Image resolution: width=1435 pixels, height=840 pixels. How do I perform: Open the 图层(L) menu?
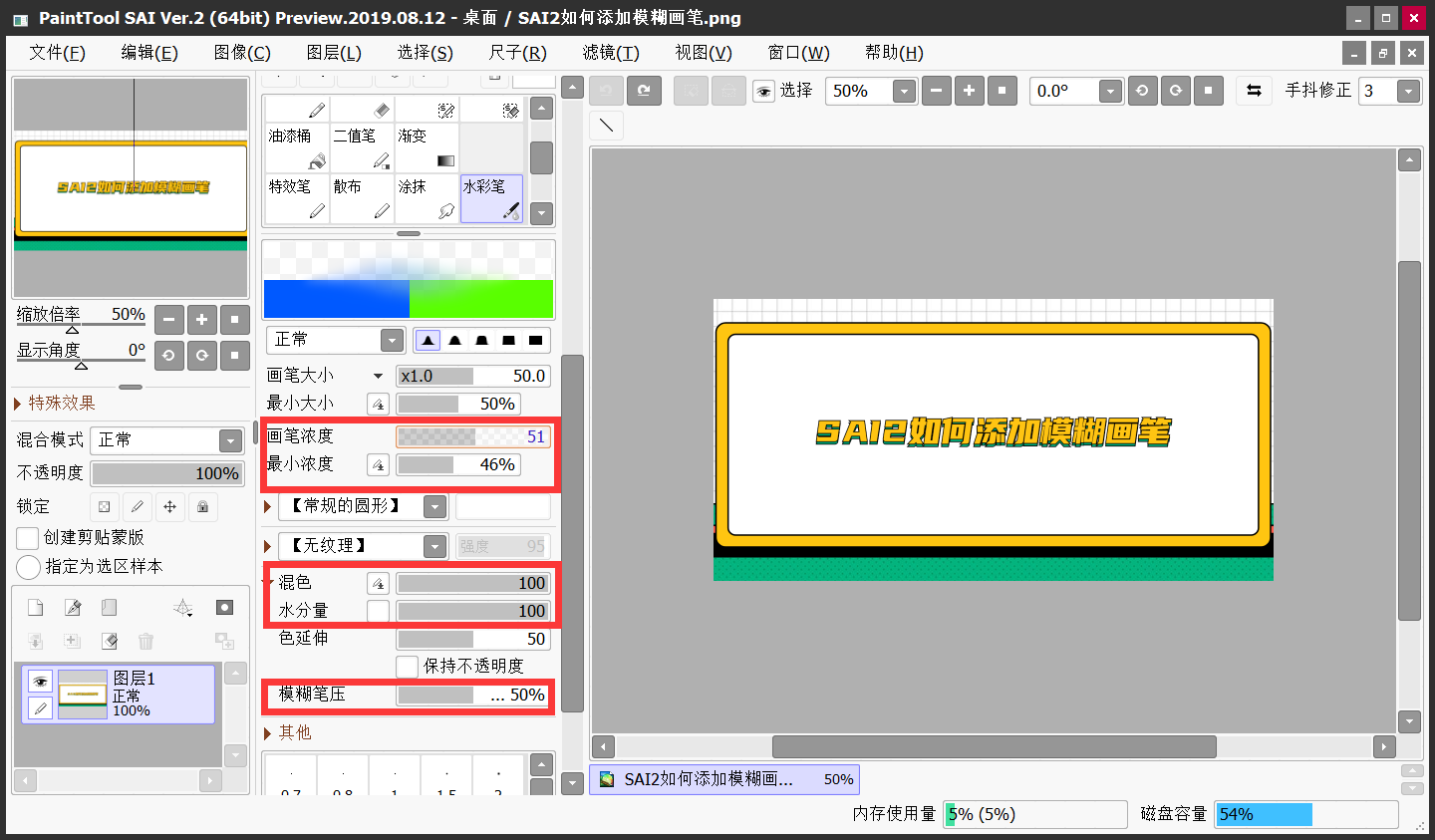click(334, 53)
